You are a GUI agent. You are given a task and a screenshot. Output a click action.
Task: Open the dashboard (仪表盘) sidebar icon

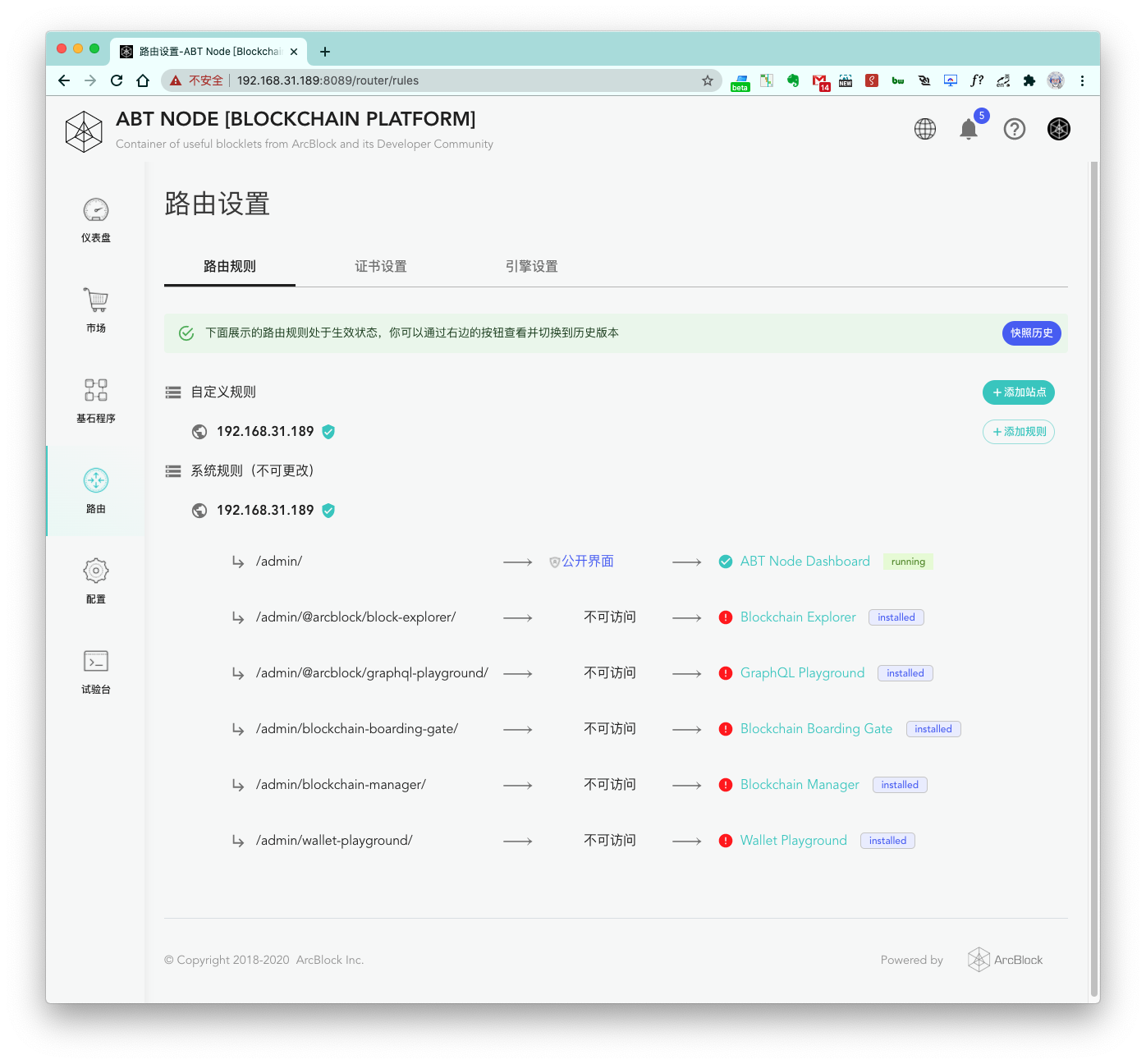point(96,211)
